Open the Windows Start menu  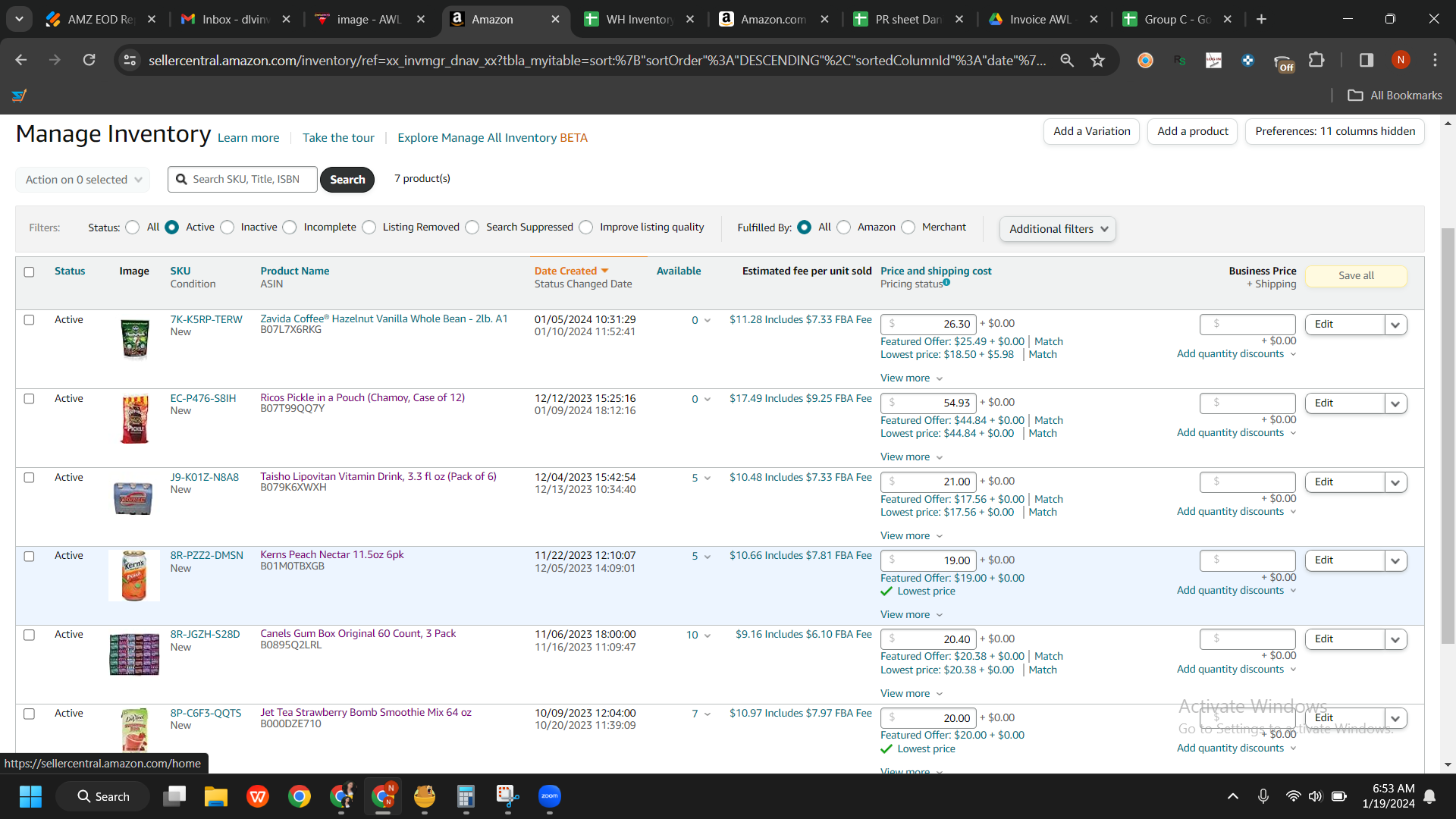[30, 796]
